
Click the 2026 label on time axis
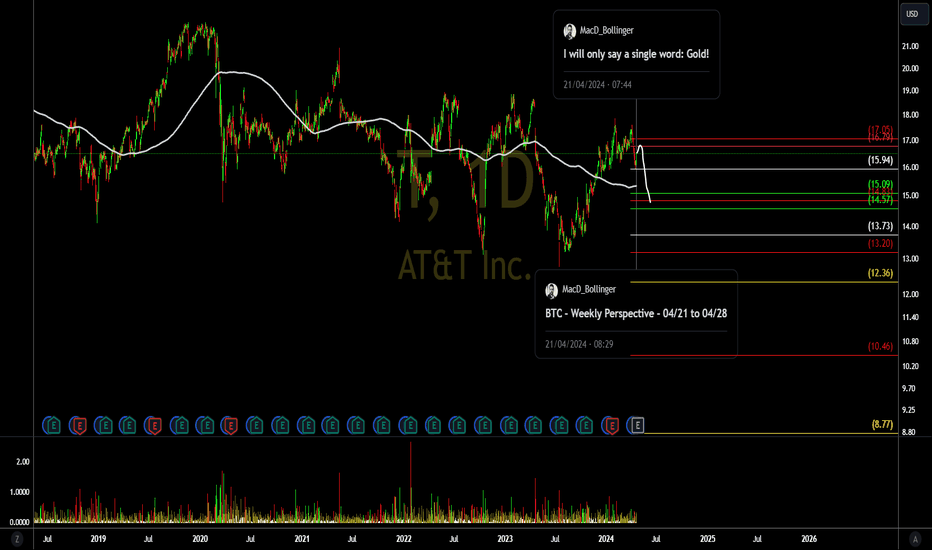[x=809, y=539]
